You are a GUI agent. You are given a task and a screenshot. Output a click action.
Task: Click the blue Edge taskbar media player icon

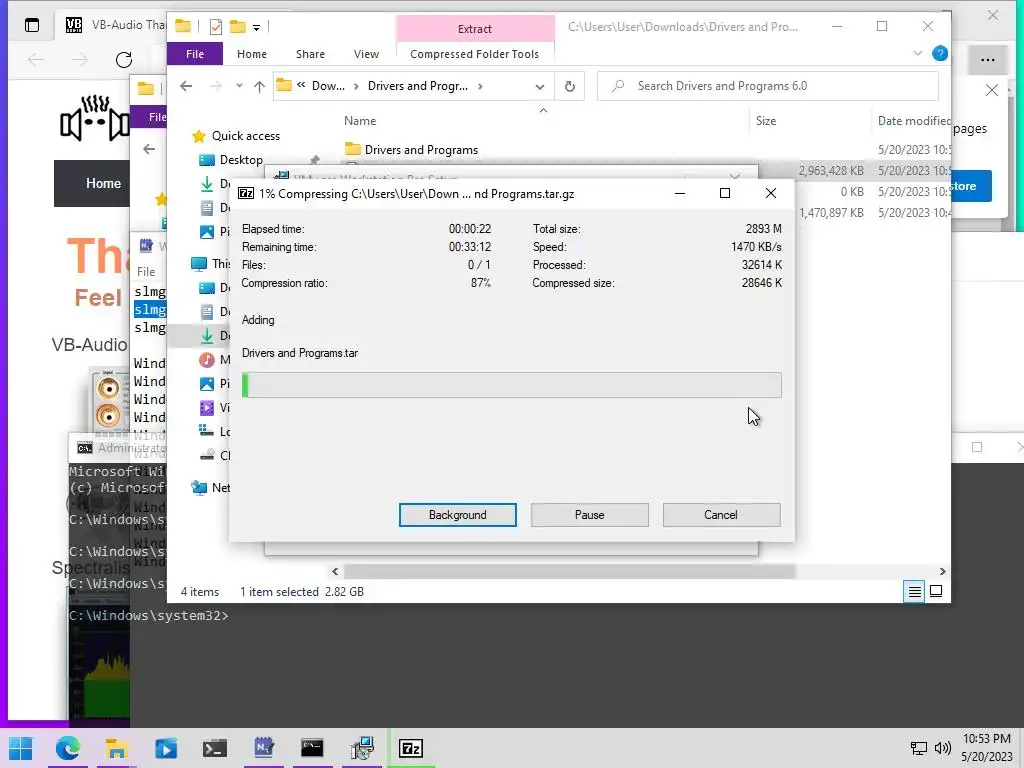166,748
